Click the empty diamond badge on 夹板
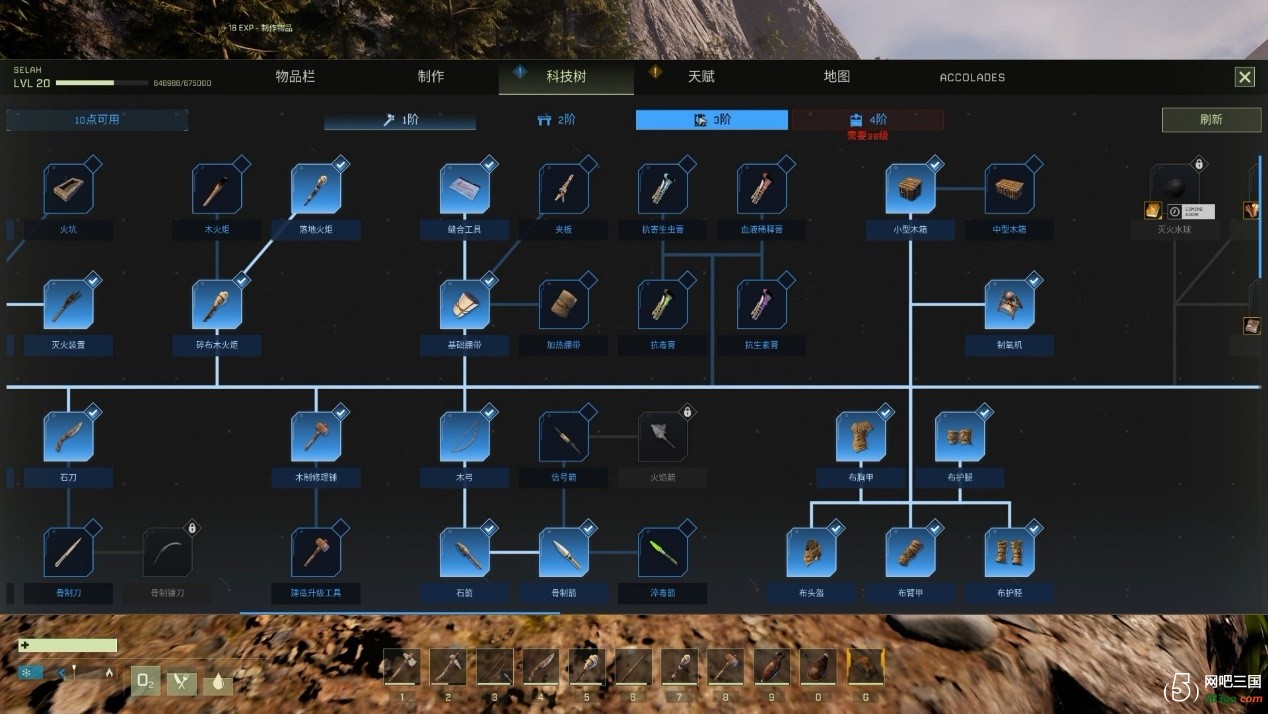1268x714 pixels. pyautogui.click(x=588, y=164)
